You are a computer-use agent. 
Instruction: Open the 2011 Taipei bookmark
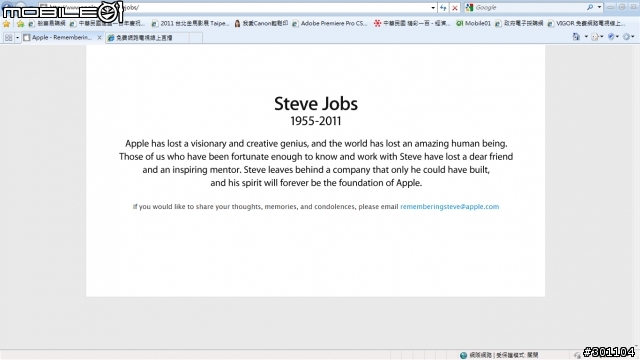point(190,24)
